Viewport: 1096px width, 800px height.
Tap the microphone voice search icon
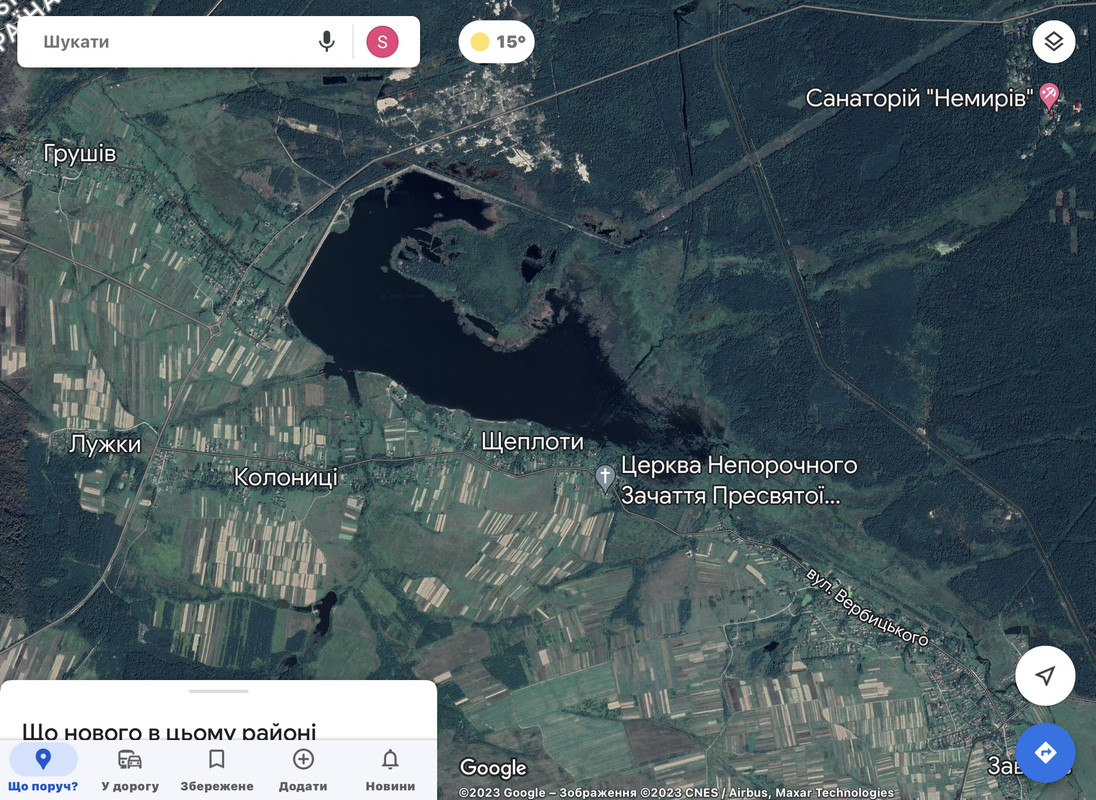click(x=326, y=42)
